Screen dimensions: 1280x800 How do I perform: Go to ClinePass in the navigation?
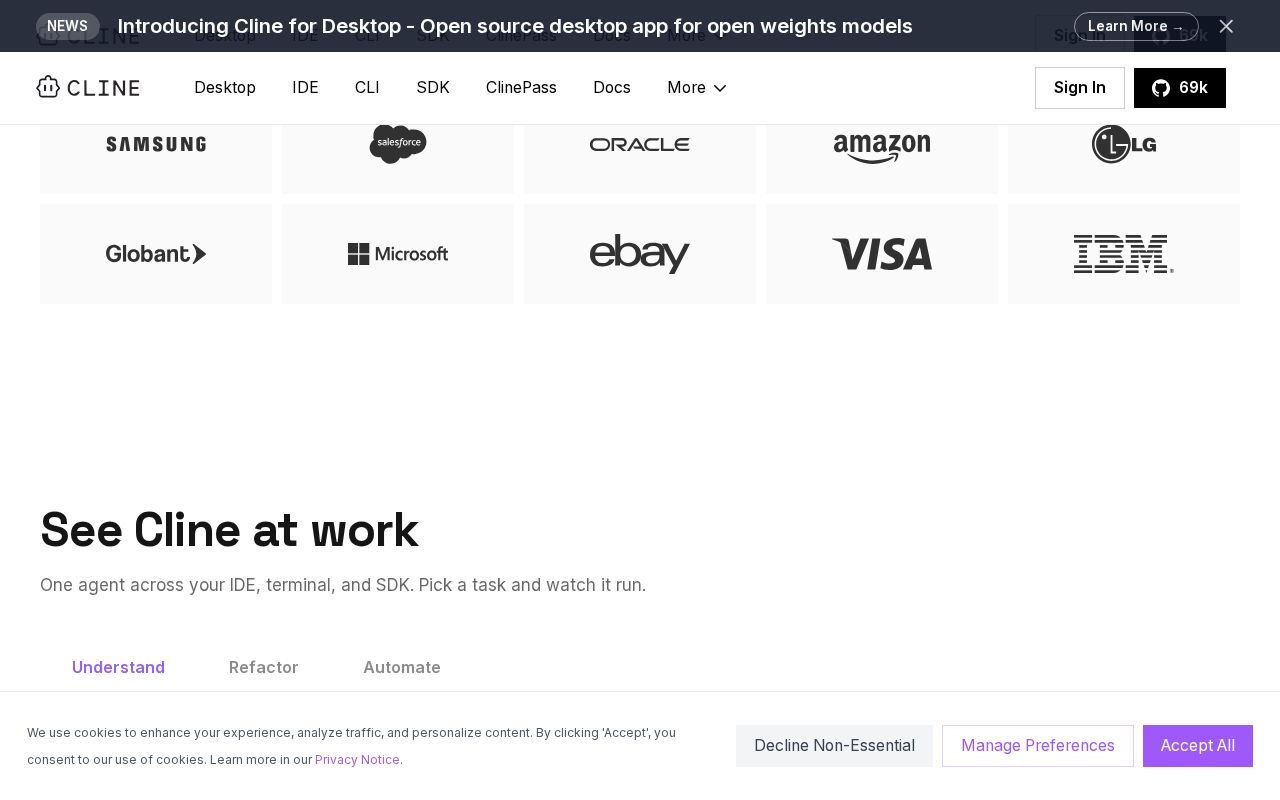coord(521,88)
